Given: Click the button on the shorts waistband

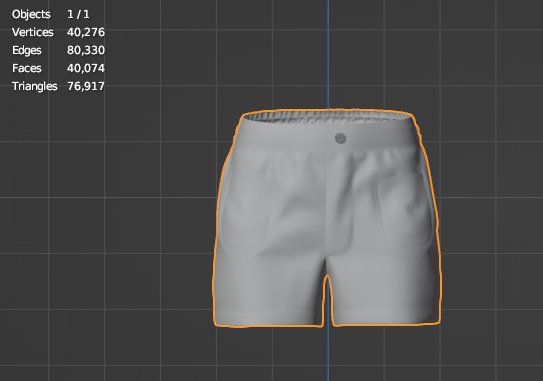Looking at the screenshot, I should pos(340,139).
